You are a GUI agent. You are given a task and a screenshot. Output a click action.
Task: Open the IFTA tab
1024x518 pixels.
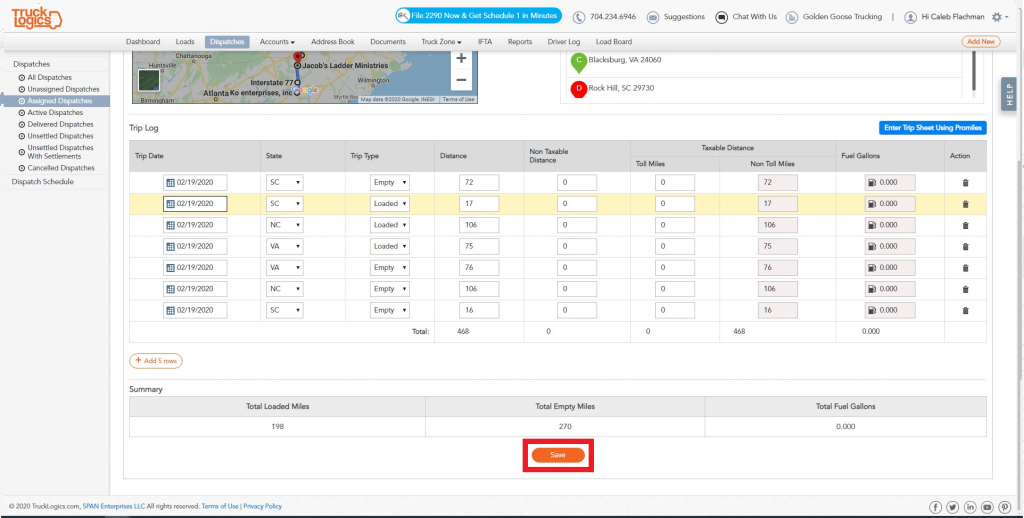coord(485,42)
